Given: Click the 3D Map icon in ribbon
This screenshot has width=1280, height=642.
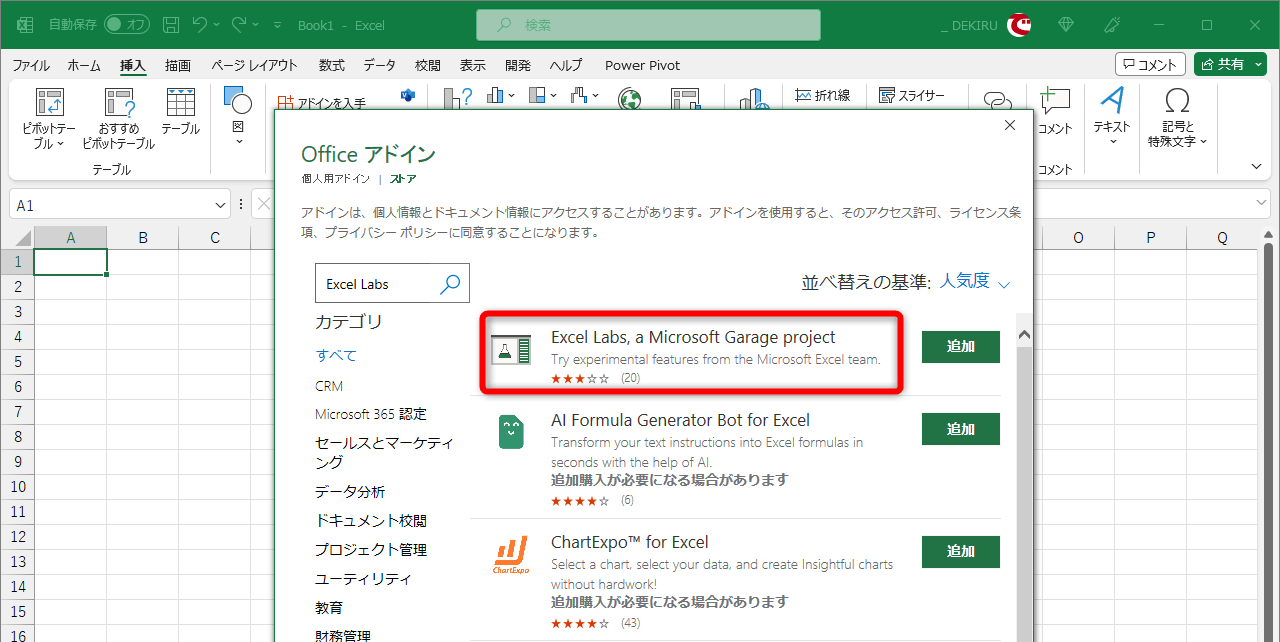Looking at the screenshot, I should (x=753, y=100).
